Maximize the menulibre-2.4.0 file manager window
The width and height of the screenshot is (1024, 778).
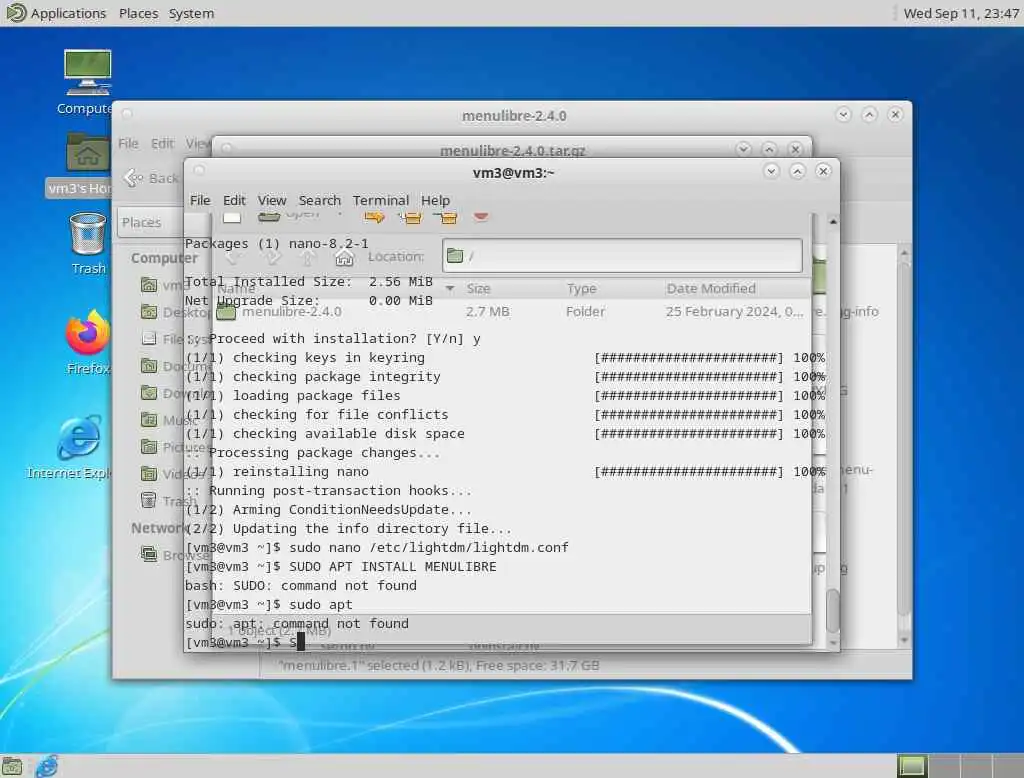[x=869, y=114]
